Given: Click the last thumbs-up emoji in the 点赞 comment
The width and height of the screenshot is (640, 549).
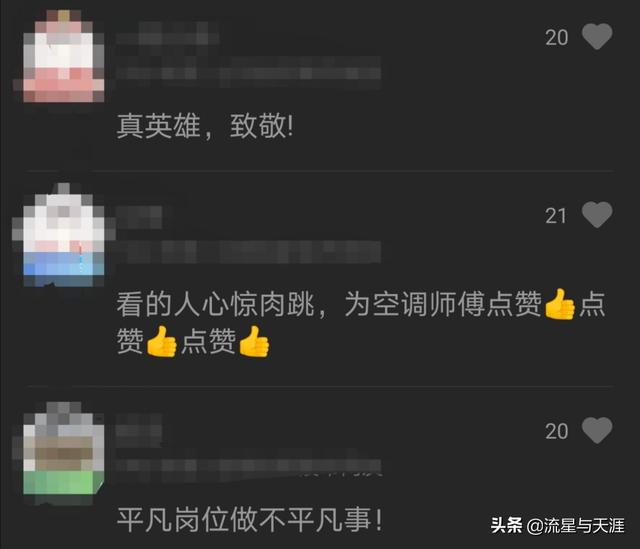Looking at the screenshot, I should 254,341.
